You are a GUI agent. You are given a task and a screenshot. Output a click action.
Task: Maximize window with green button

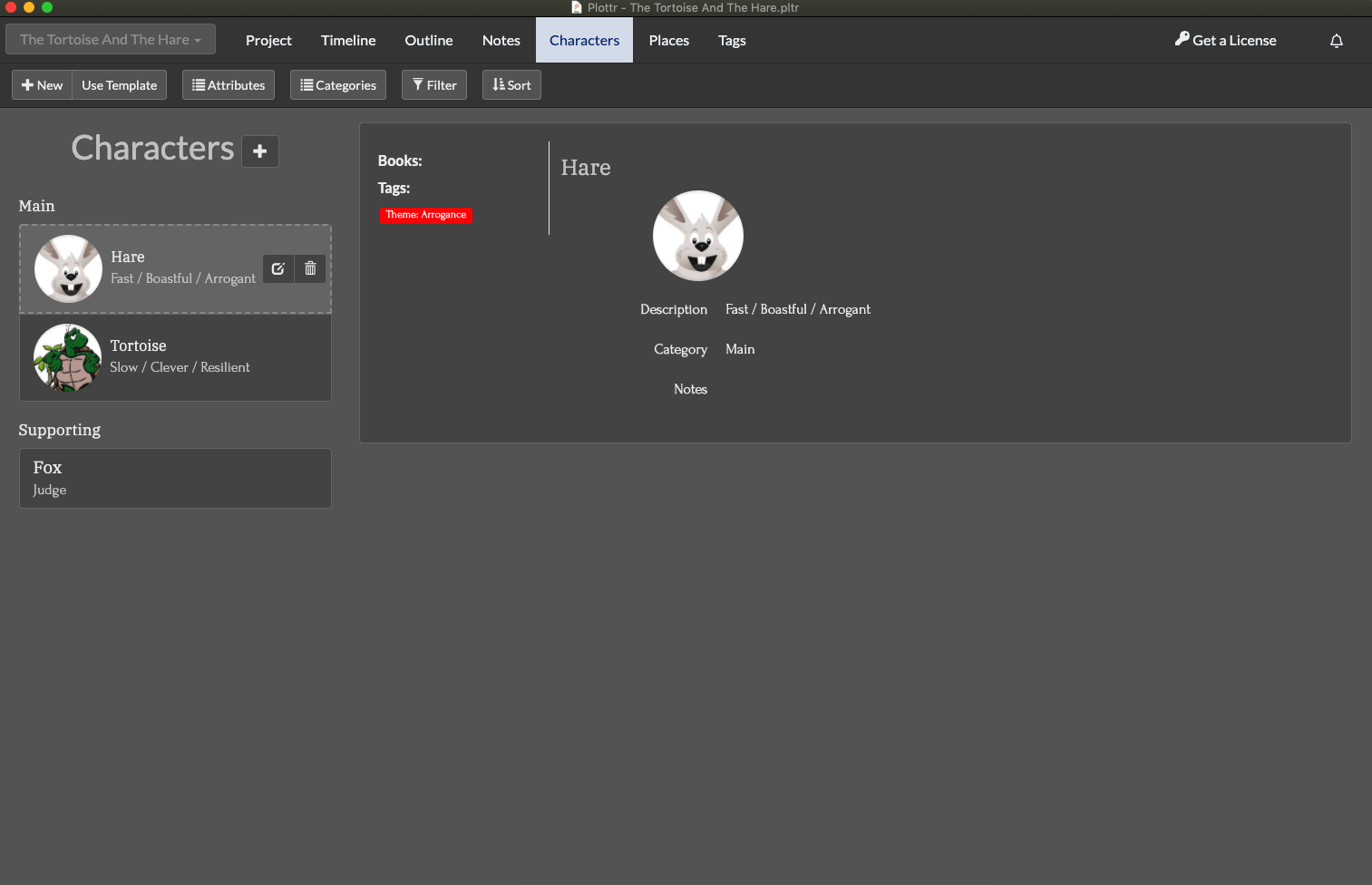47,7
